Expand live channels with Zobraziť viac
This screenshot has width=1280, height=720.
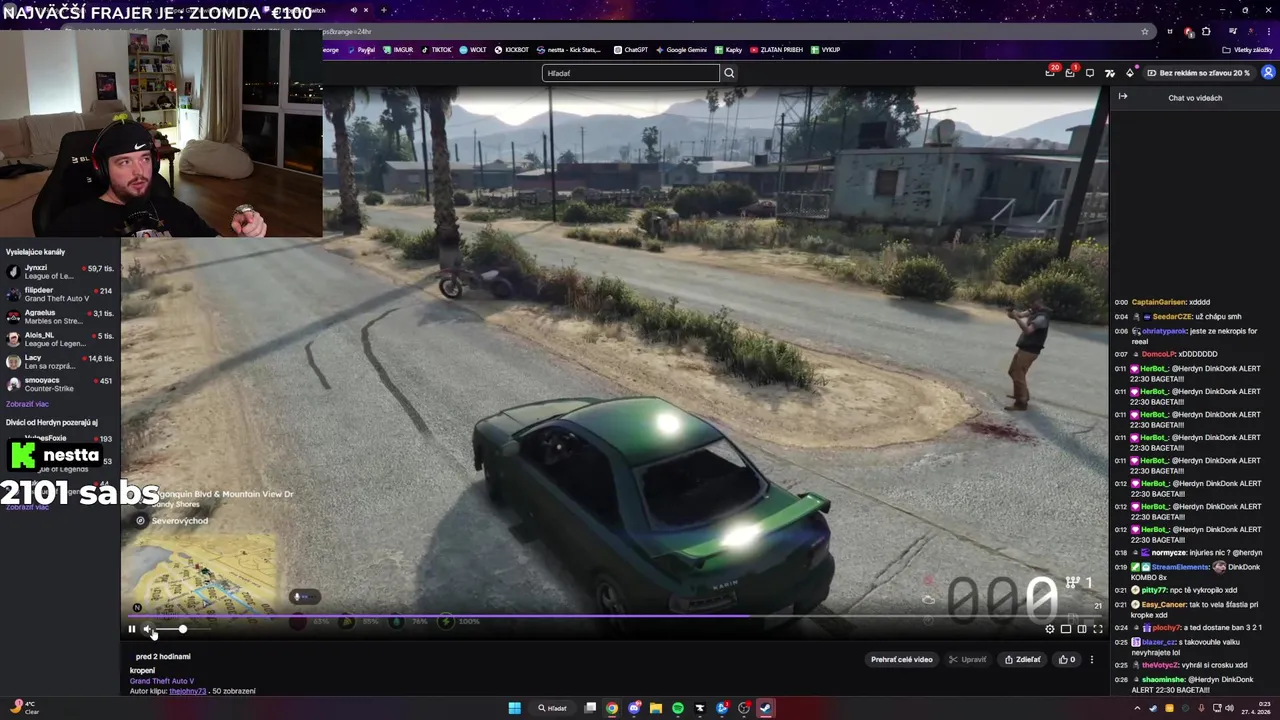pos(27,404)
